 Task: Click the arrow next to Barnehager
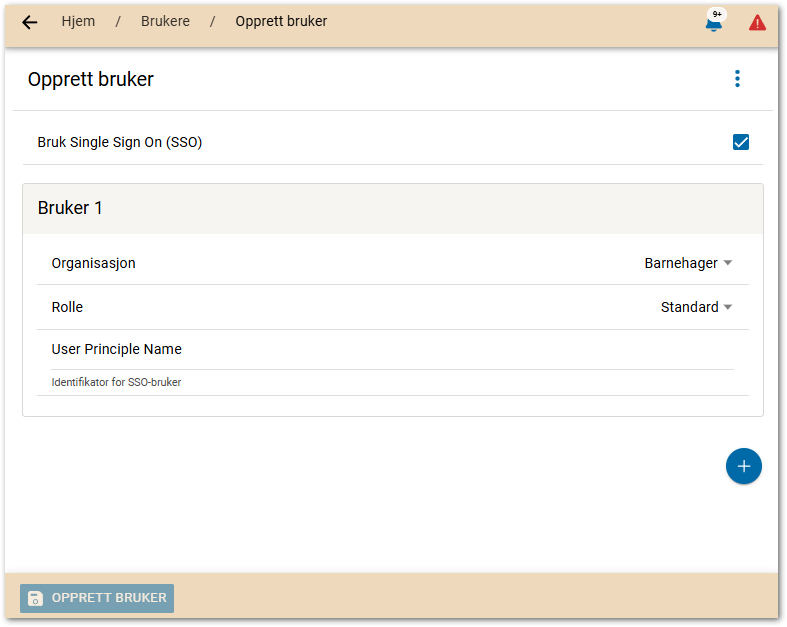pyautogui.click(x=728, y=263)
